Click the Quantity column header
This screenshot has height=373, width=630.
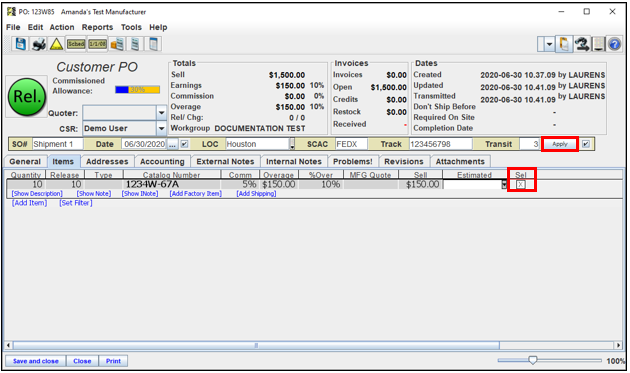(x=26, y=175)
